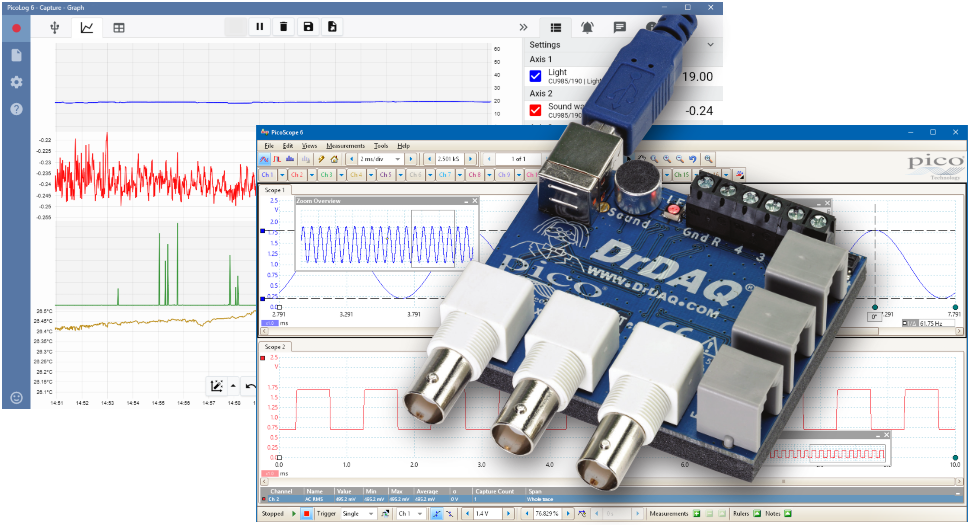This screenshot has width=970, height=525.
Task: Switch to Scope 2 tab
Action: [x=275, y=347]
